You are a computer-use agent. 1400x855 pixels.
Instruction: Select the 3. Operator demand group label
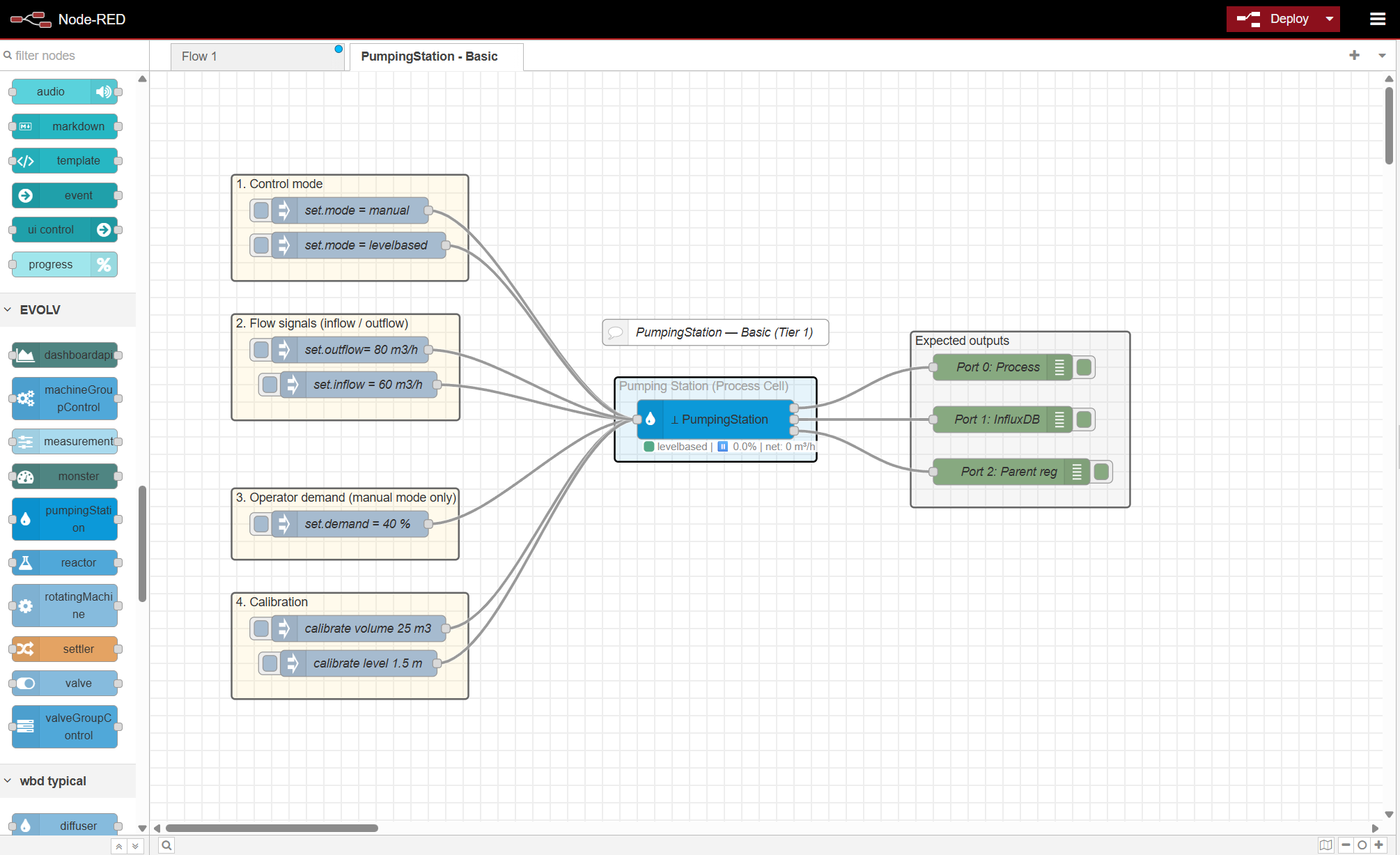pyautogui.click(x=345, y=498)
